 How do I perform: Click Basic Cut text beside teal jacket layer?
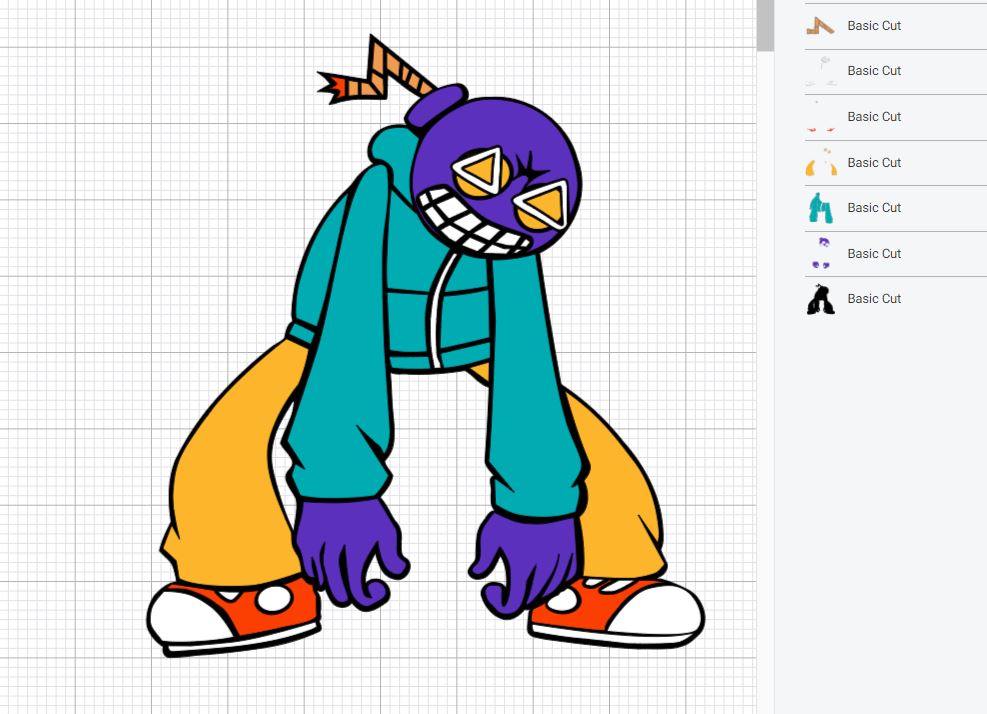pyautogui.click(x=874, y=207)
